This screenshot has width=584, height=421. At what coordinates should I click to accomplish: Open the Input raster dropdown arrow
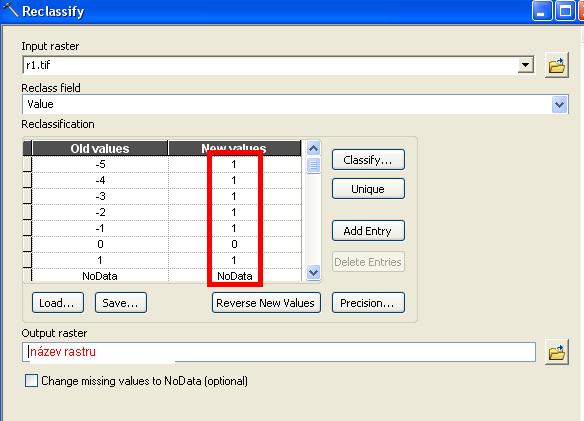[x=526, y=65]
